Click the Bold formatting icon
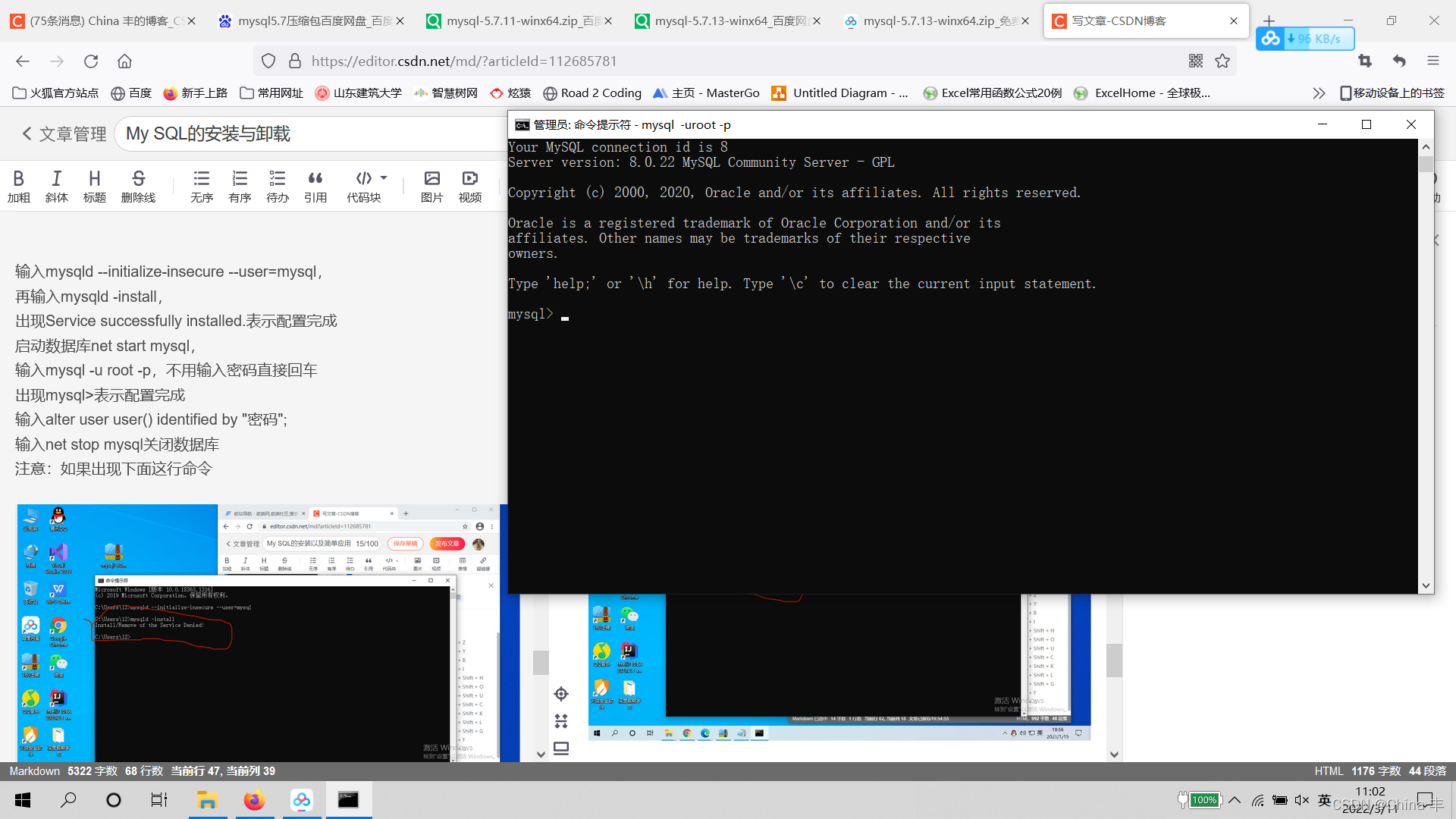 [x=19, y=184]
